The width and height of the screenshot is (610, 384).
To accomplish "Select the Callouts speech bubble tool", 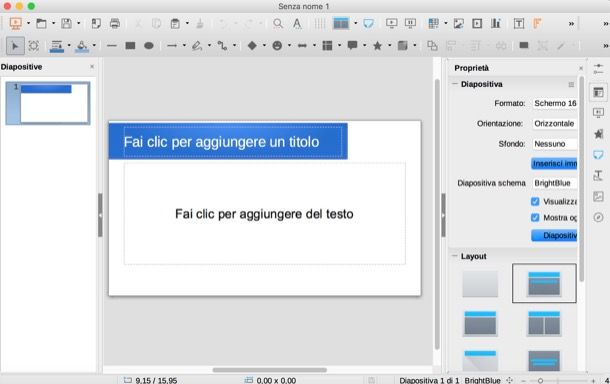I will [x=352, y=46].
